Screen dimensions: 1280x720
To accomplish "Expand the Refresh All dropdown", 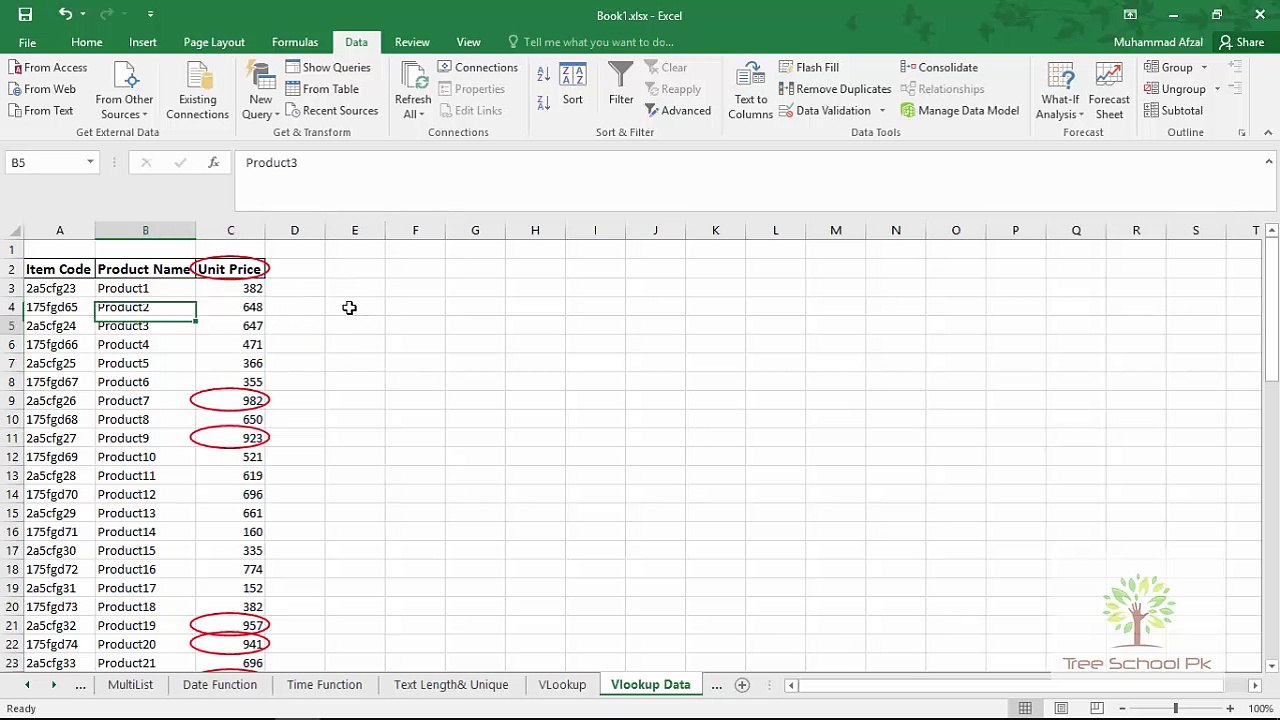I will pyautogui.click(x=412, y=107).
